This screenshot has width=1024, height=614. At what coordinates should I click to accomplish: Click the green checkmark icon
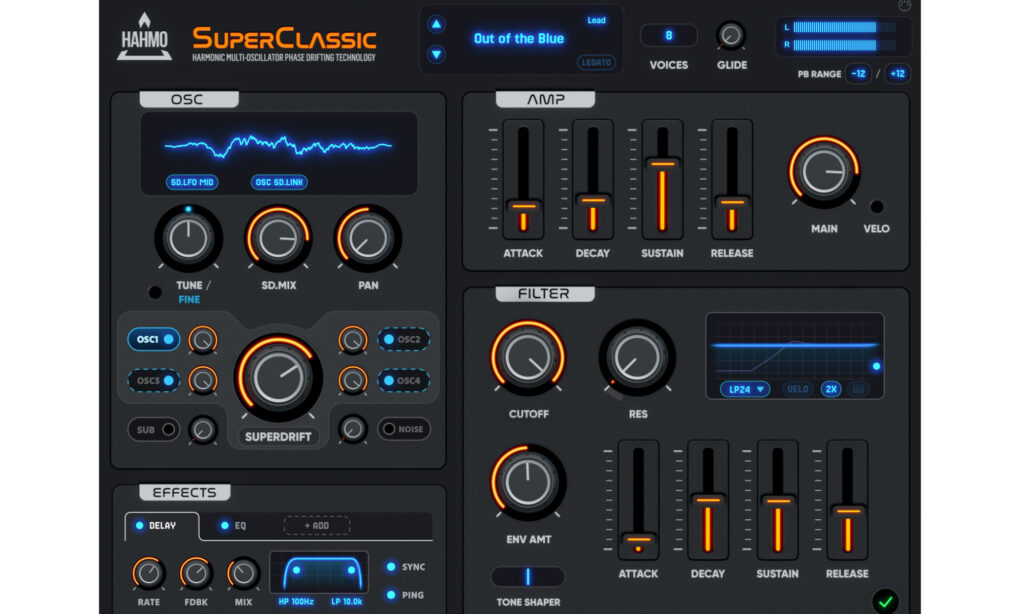point(885,601)
